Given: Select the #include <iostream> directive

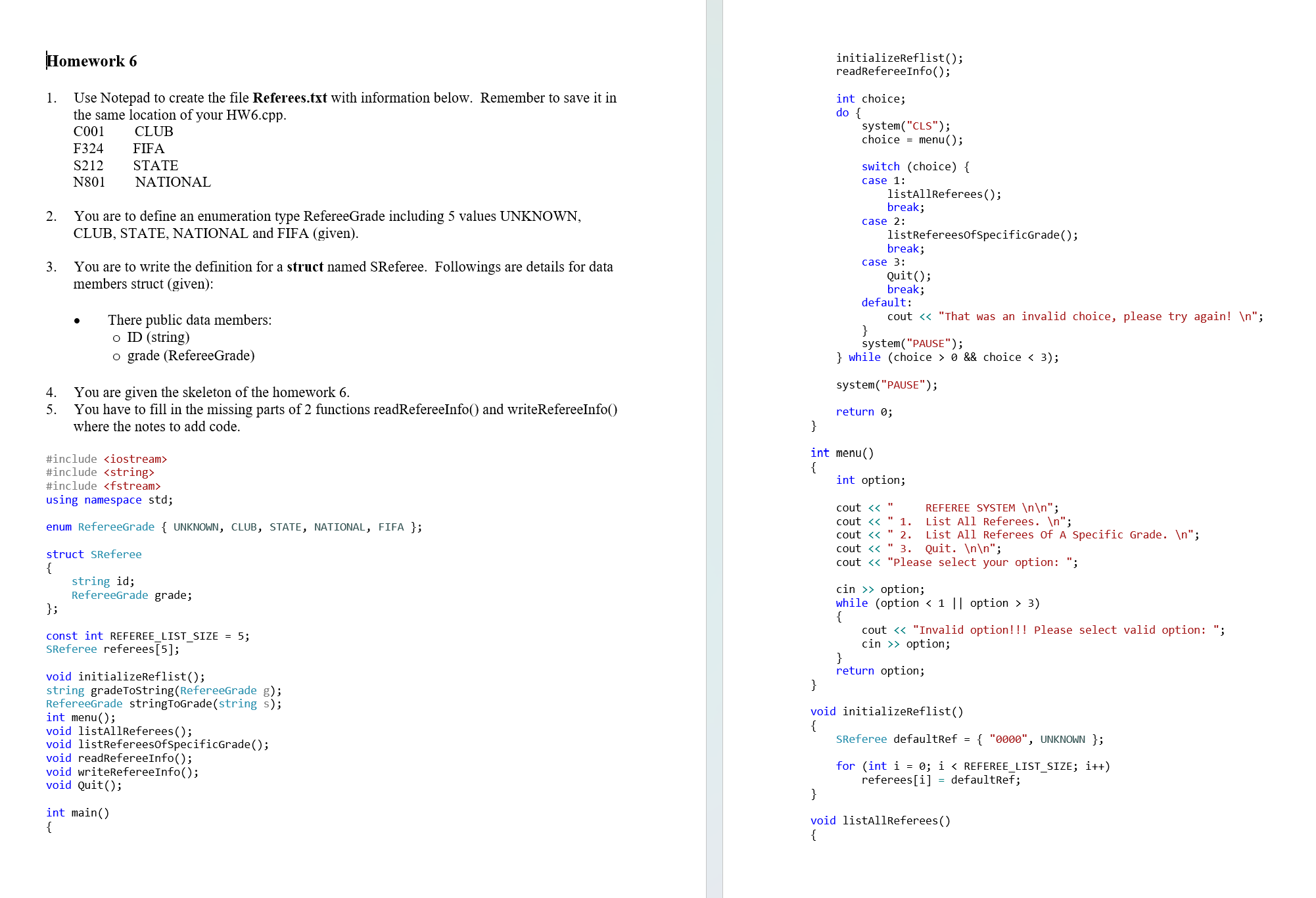Looking at the screenshot, I should coord(106,458).
